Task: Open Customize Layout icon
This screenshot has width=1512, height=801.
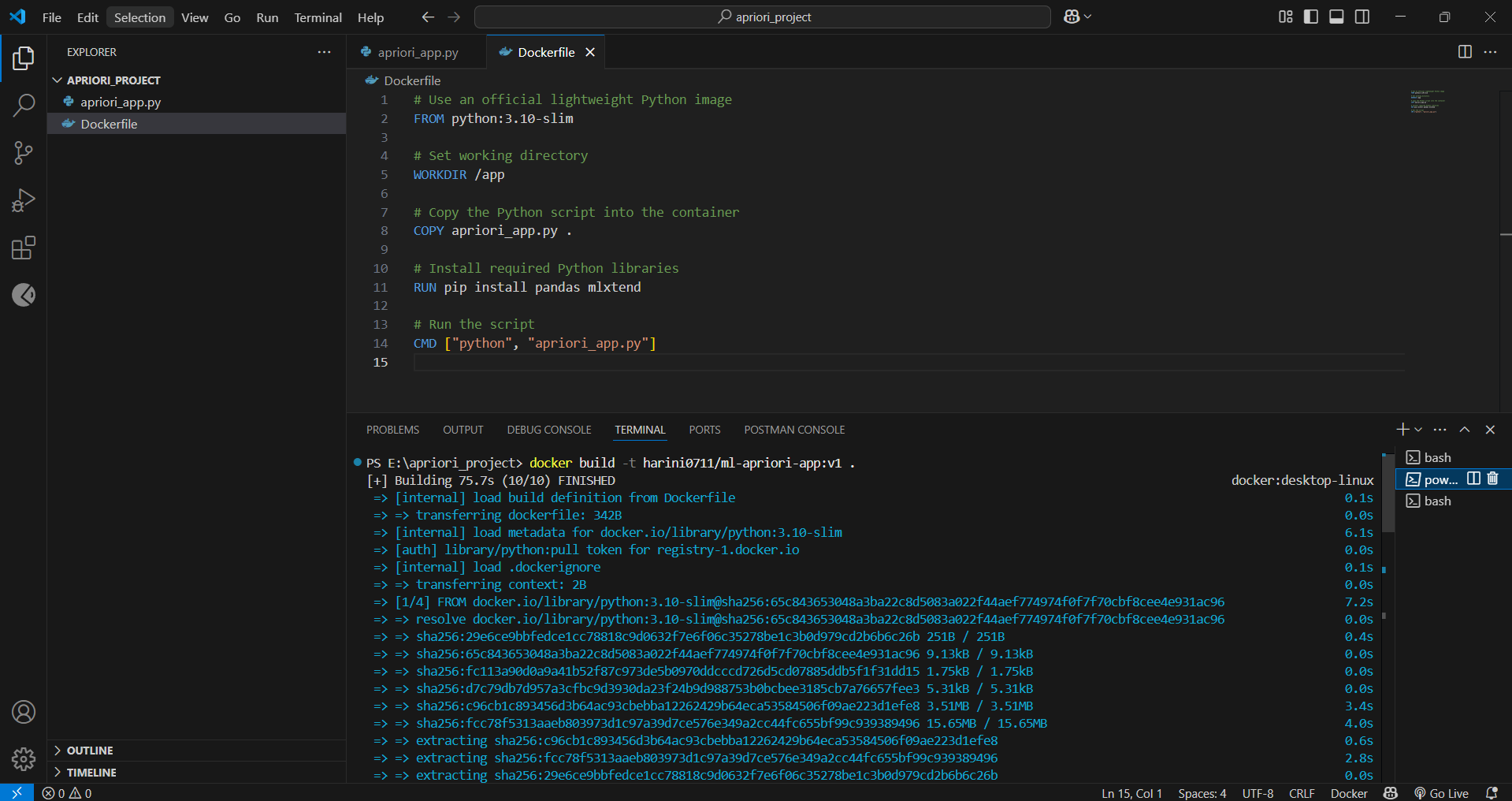Action: pos(1286,17)
